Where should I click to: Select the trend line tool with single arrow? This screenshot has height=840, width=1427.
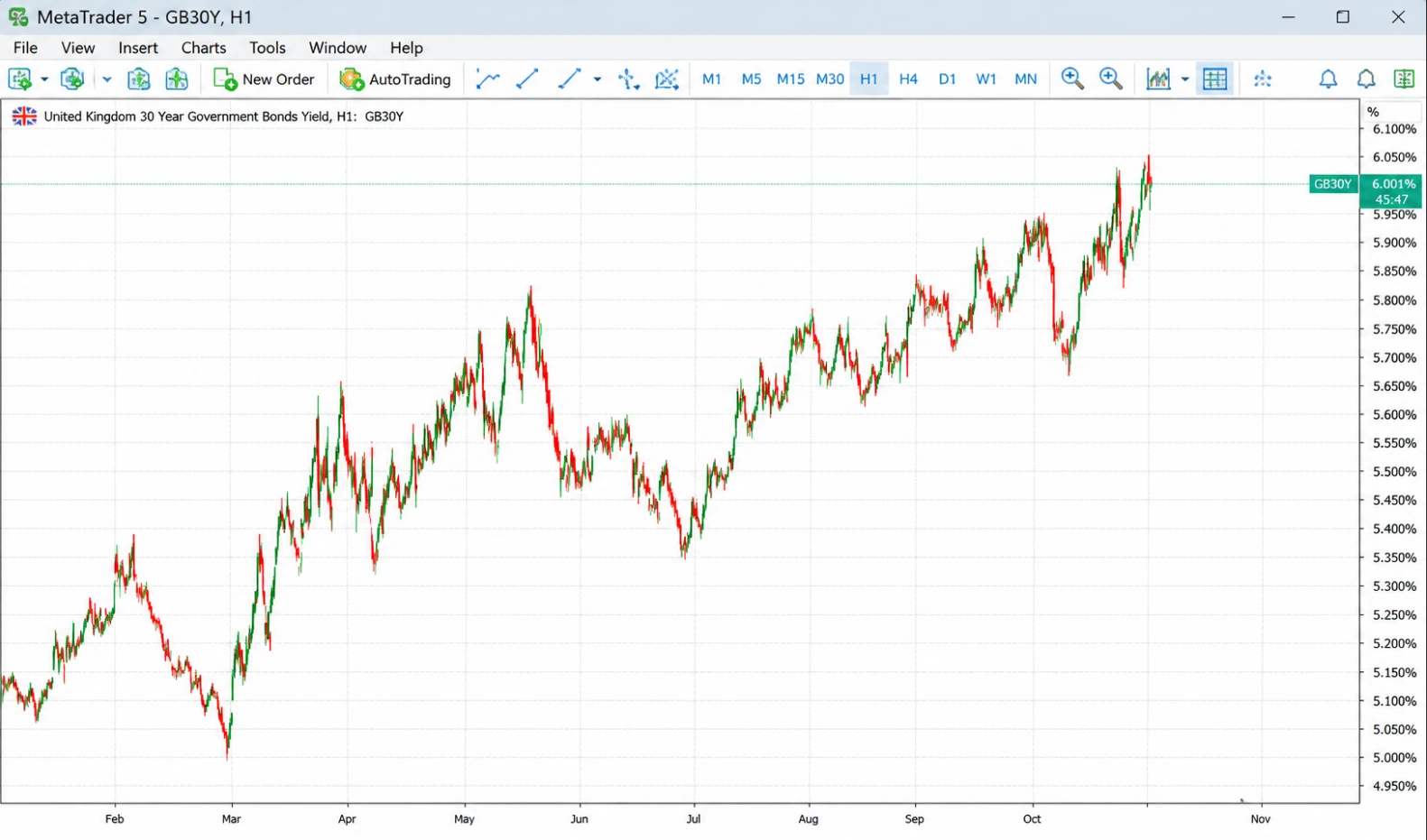569,79
